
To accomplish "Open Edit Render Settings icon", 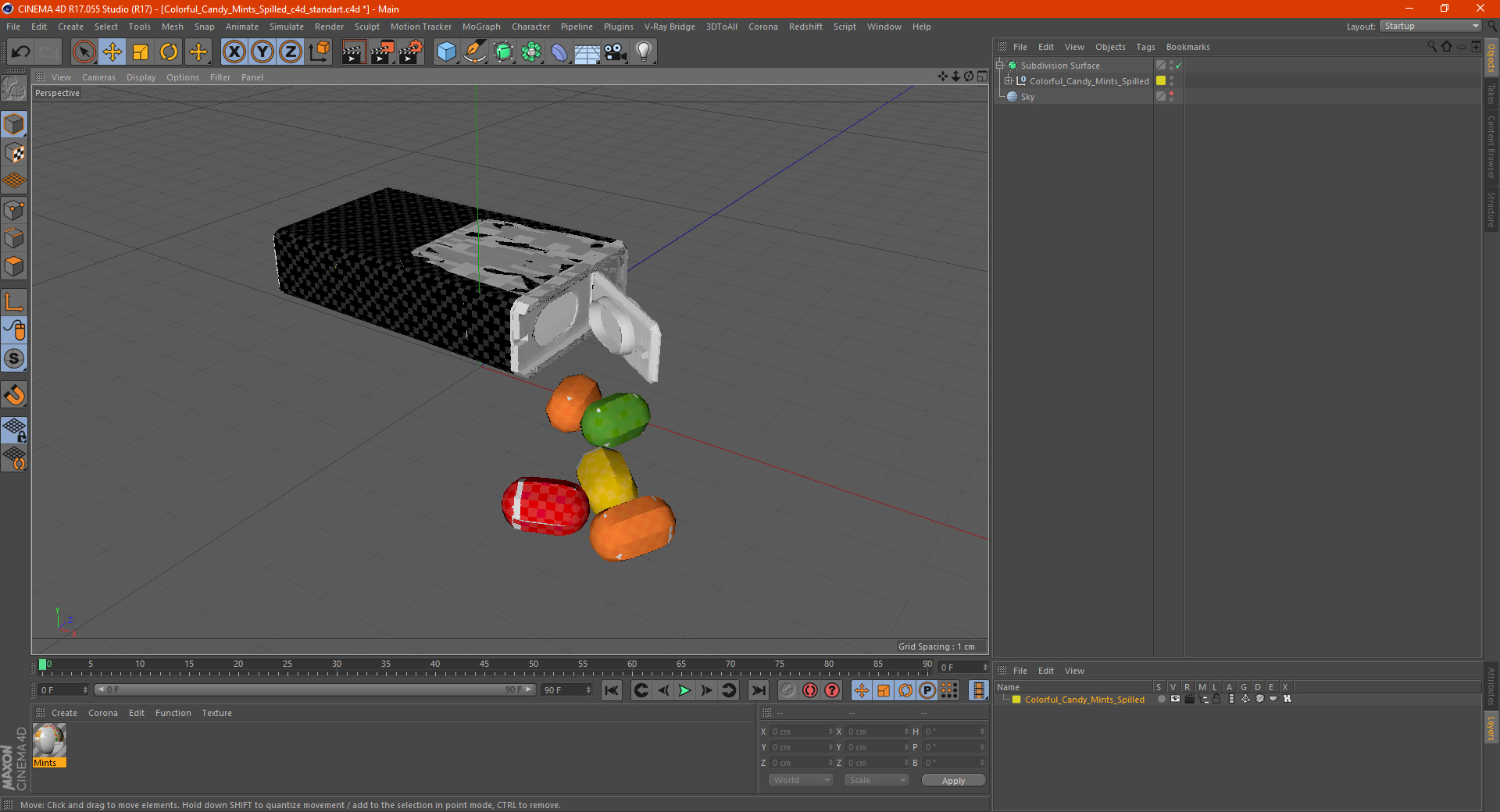I will point(411,52).
